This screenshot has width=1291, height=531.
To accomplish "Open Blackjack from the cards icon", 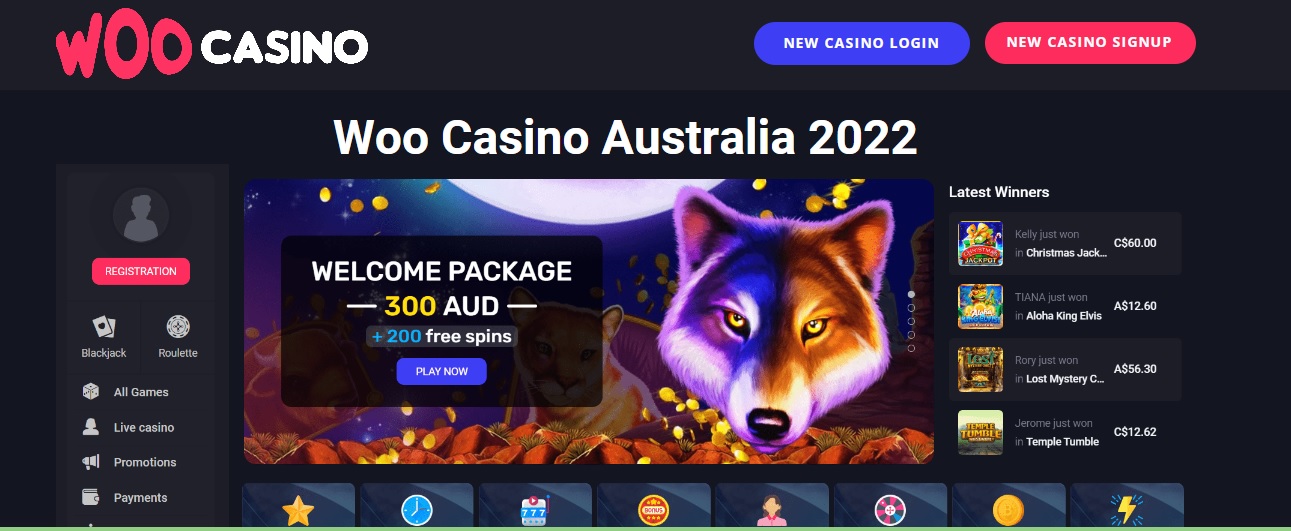I will tap(104, 337).
